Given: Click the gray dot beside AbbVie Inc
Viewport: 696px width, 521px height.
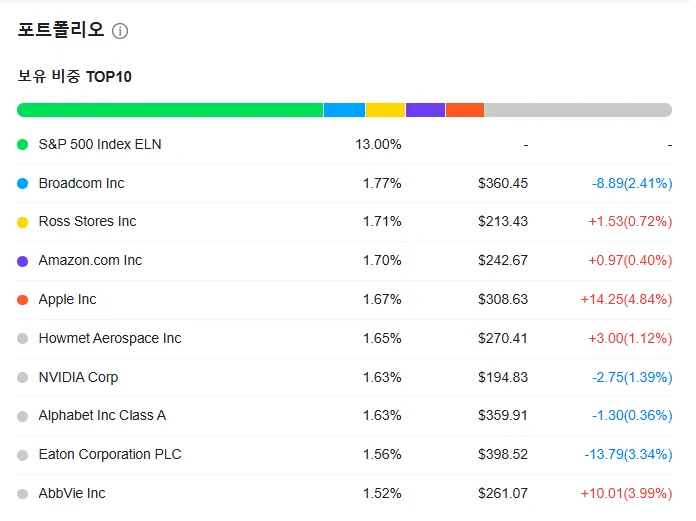Looking at the screenshot, I should pyautogui.click(x=23, y=494).
